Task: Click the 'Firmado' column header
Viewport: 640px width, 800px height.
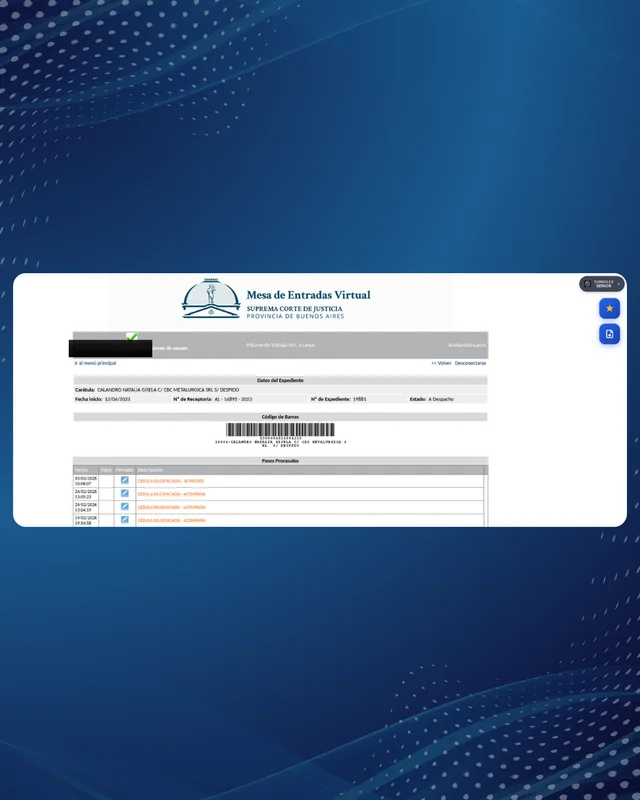Action: click(124, 469)
